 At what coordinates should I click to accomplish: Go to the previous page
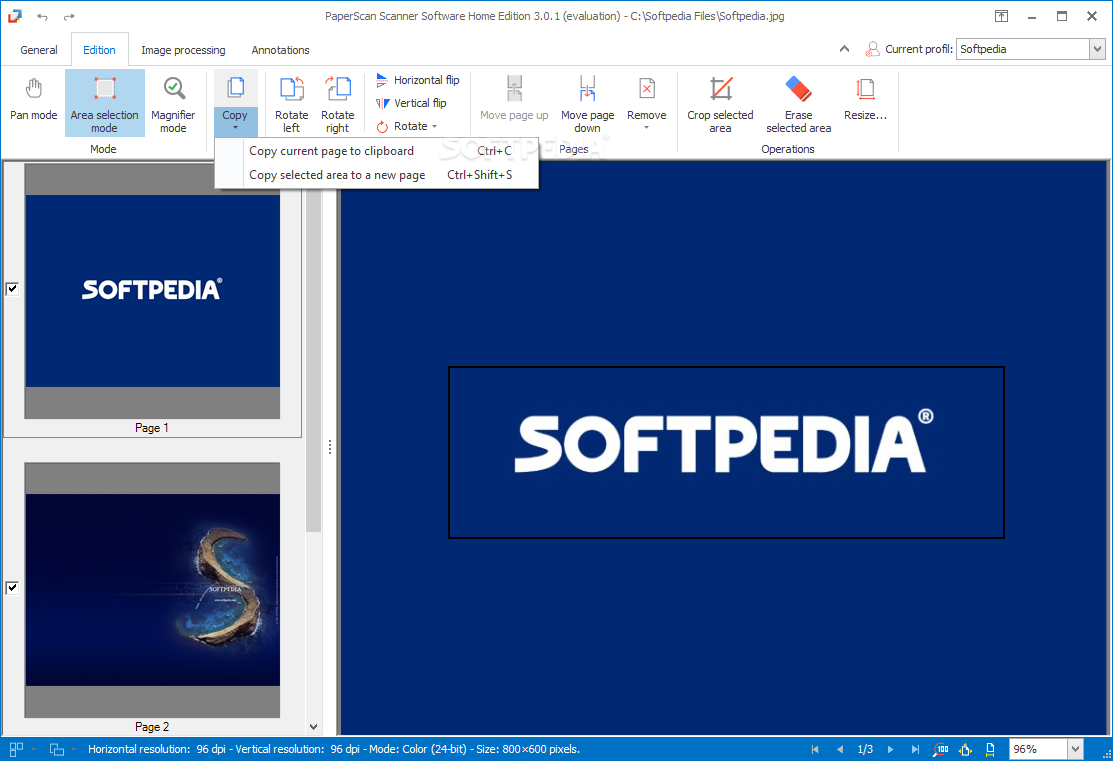pos(840,749)
